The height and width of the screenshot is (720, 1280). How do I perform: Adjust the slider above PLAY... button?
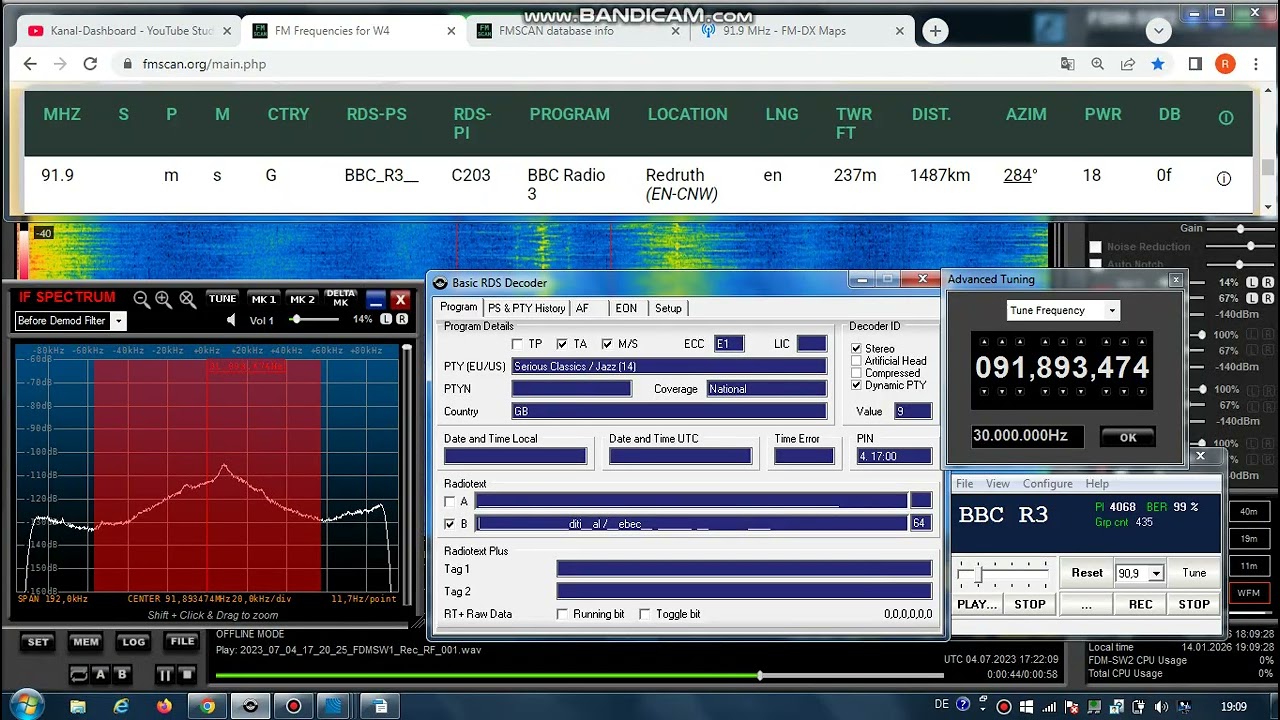pyautogui.click(x=1003, y=573)
